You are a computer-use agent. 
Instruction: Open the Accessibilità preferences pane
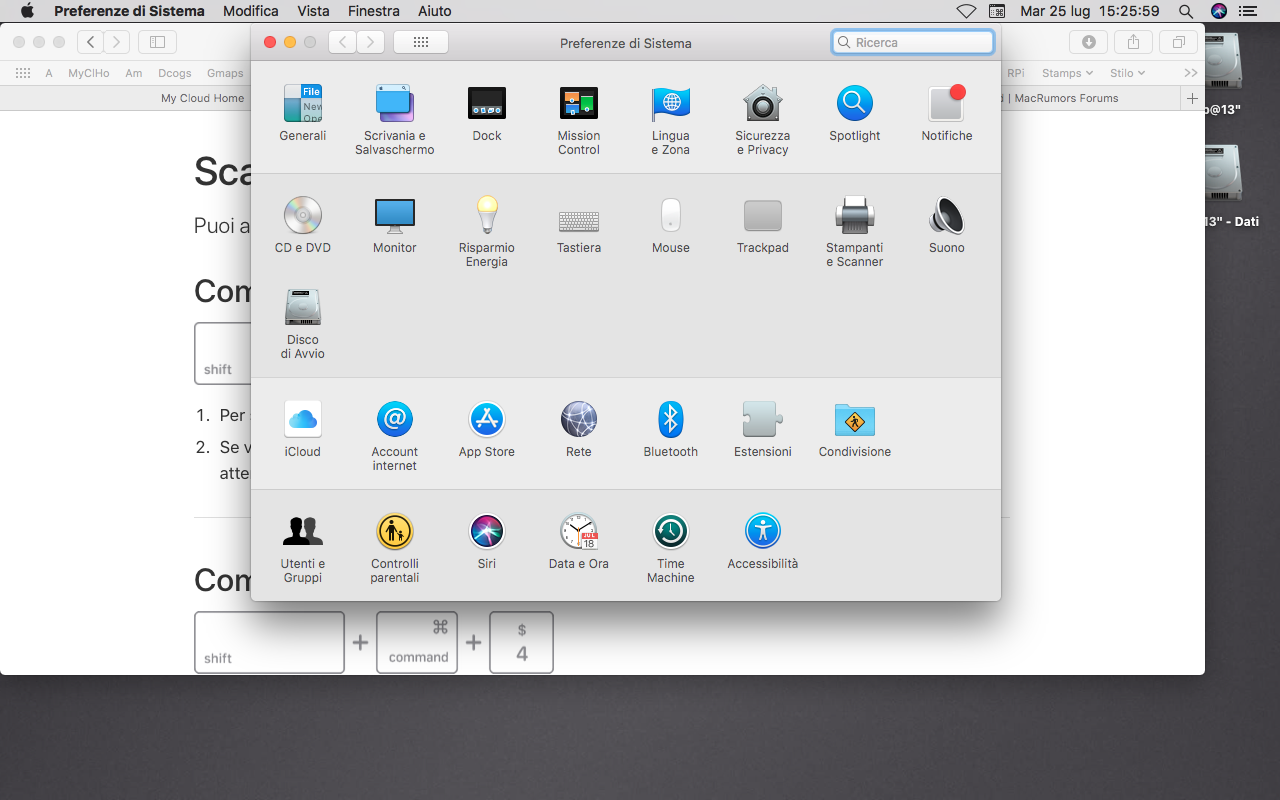pyautogui.click(x=763, y=541)
